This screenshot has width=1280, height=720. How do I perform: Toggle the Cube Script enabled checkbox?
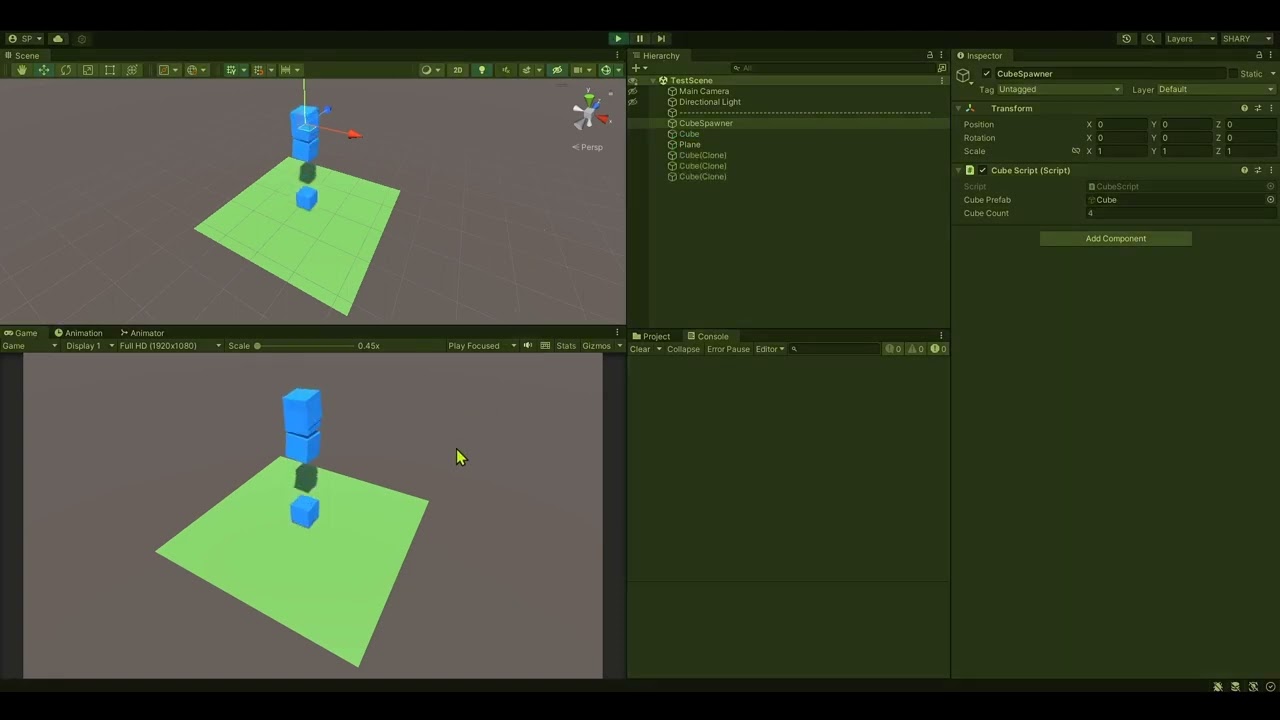point(983,170)
